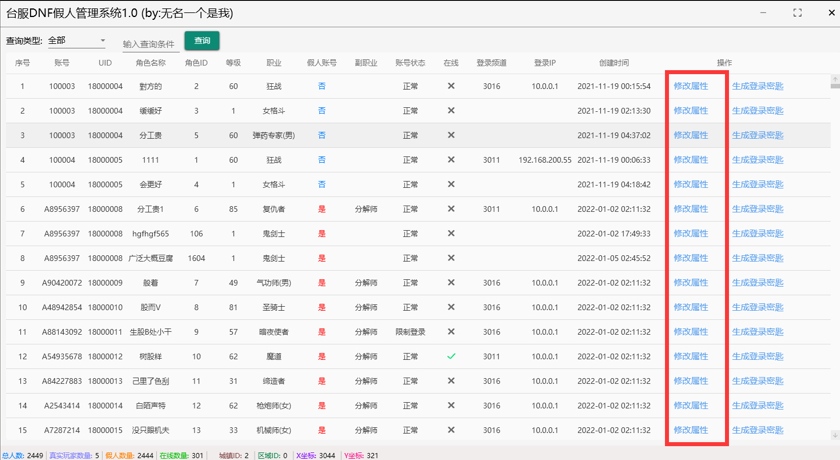
Task: Click the 账号状态 column header
Action: pos(410,63)
